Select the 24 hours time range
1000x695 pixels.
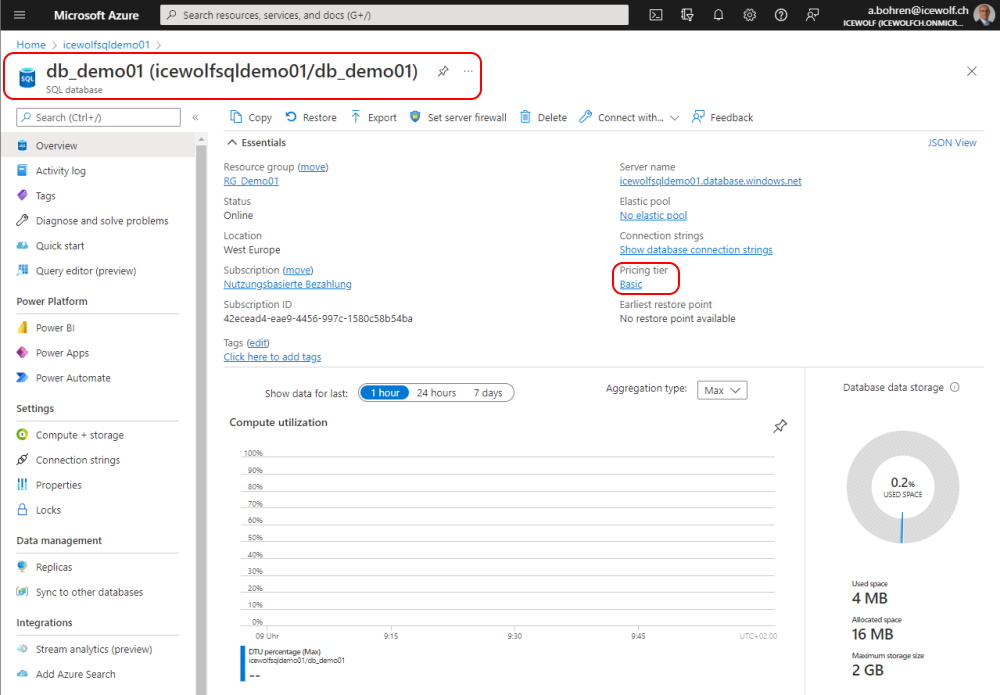436,393
